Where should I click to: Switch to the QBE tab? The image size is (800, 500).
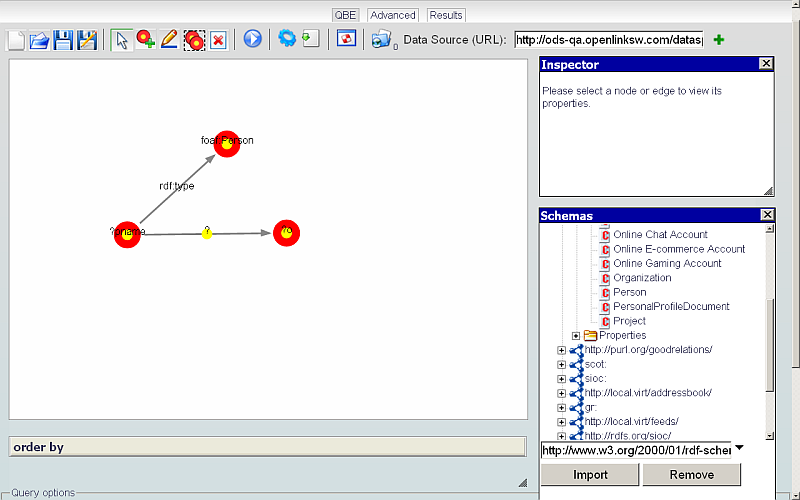click(345, 15)
